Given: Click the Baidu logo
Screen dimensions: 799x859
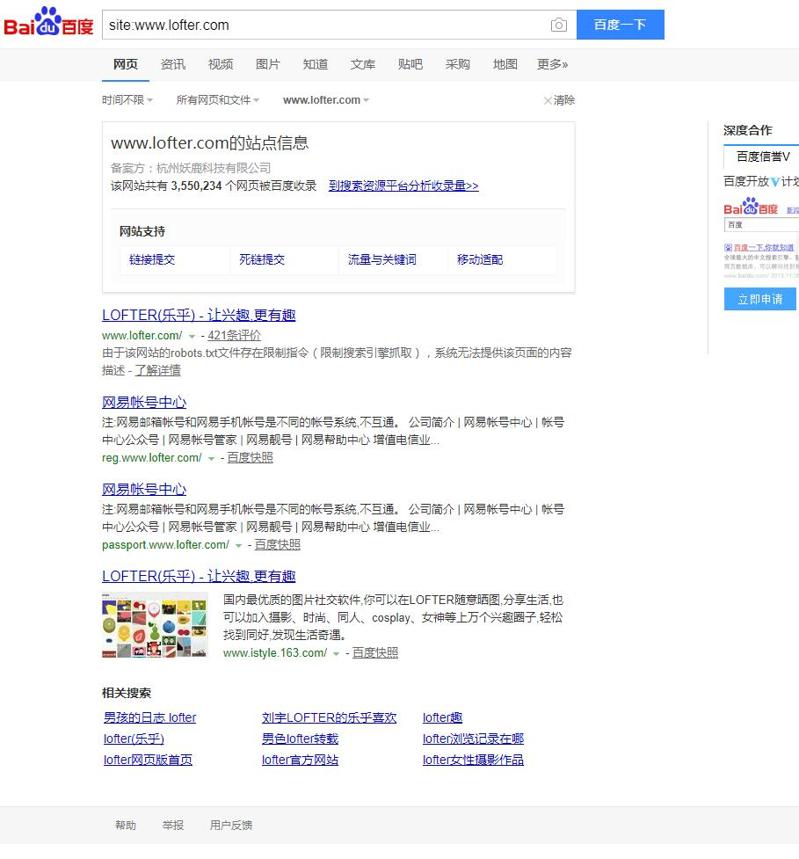Looking at the screenshot, I should coord(48,24).
